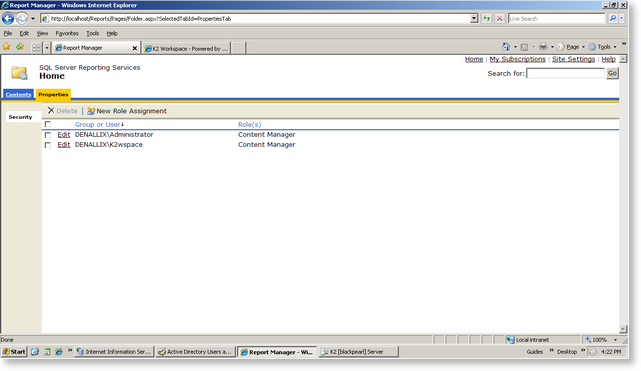Click the red Stop loading button
641x371 pixels.
500,19
